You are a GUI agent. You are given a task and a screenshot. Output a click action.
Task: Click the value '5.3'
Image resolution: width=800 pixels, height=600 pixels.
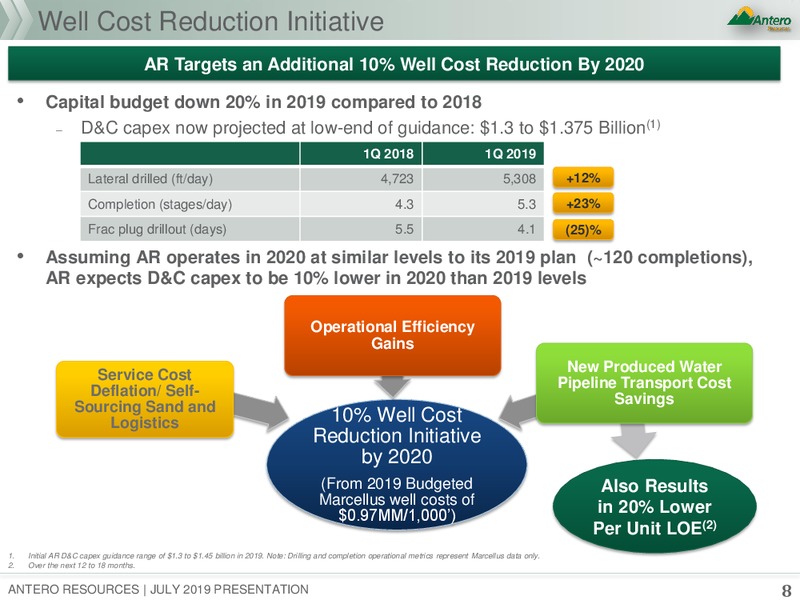coord(527,204)
